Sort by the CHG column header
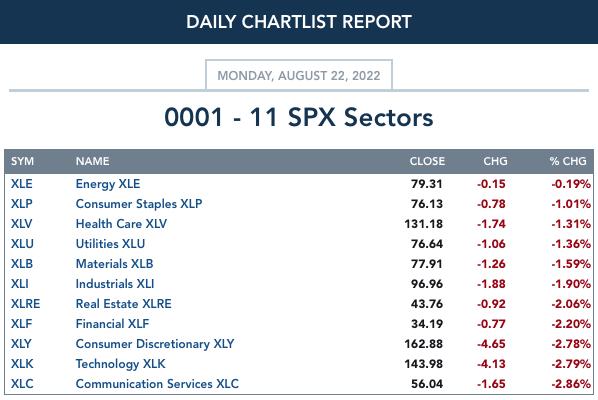The height and width of the screenshot is (400, 598). [x=495, y=161]
